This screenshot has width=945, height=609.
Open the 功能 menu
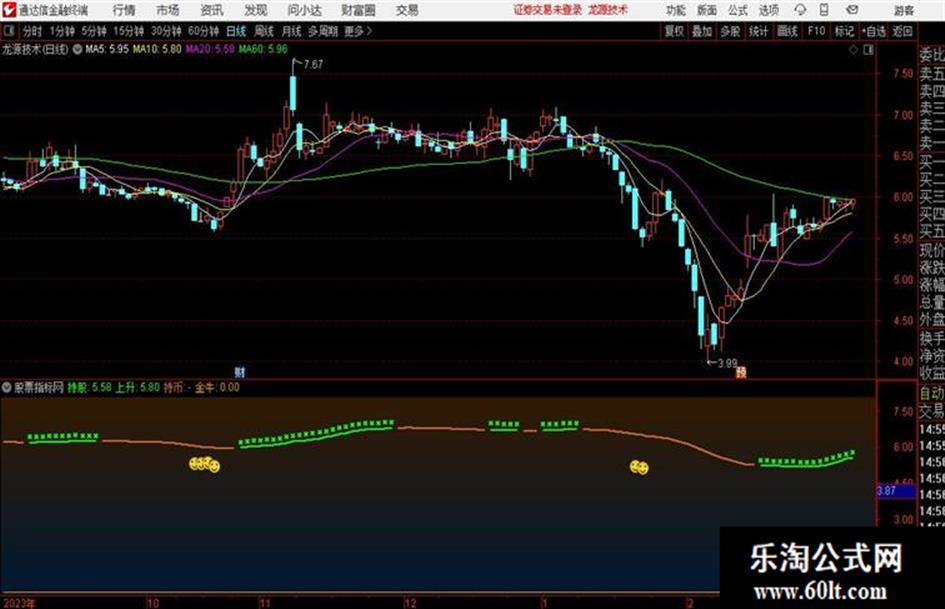pyautogui.click(x=676, y=10)
